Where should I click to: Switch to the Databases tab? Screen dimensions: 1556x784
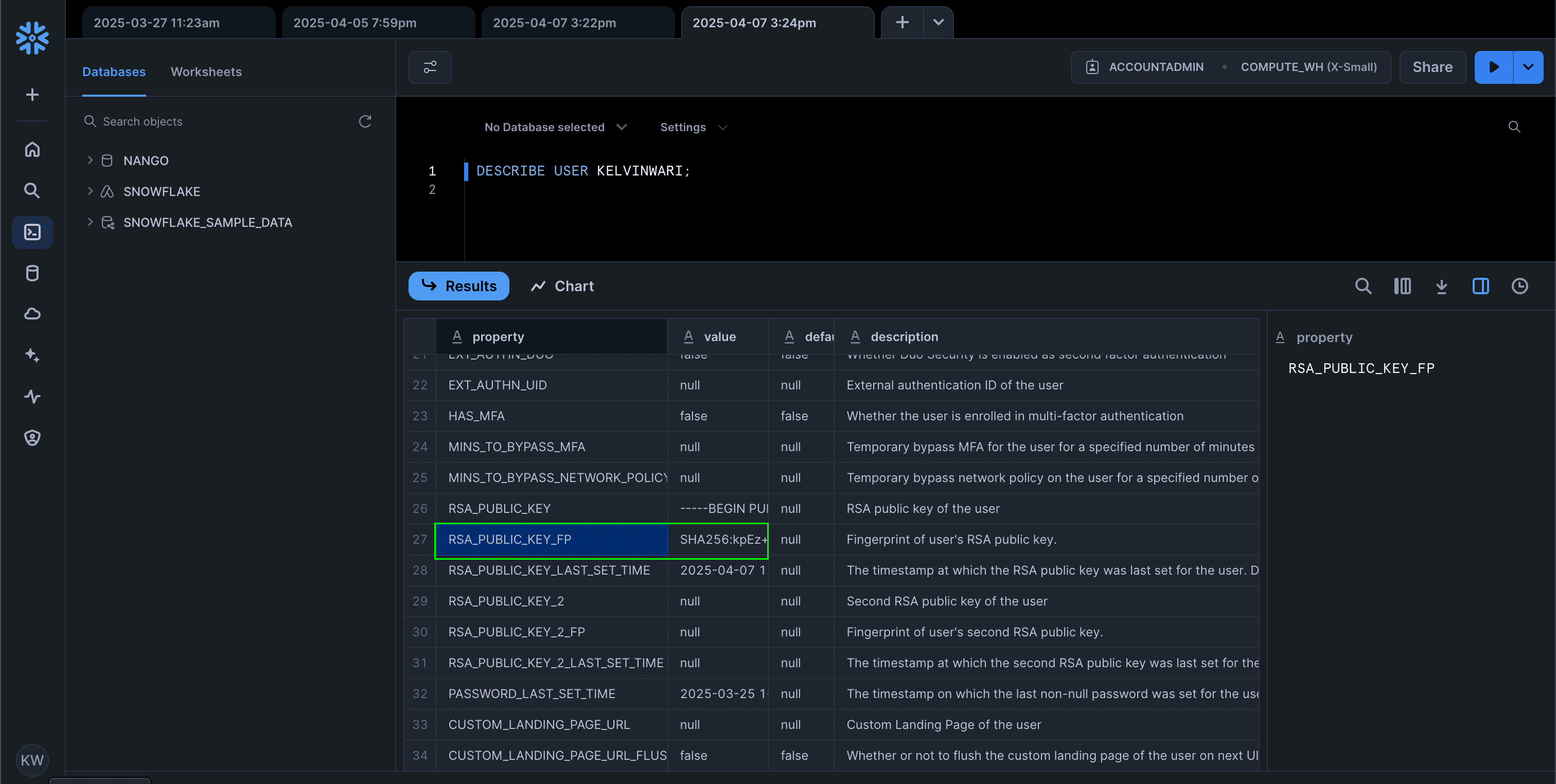[x=114, y=72]
